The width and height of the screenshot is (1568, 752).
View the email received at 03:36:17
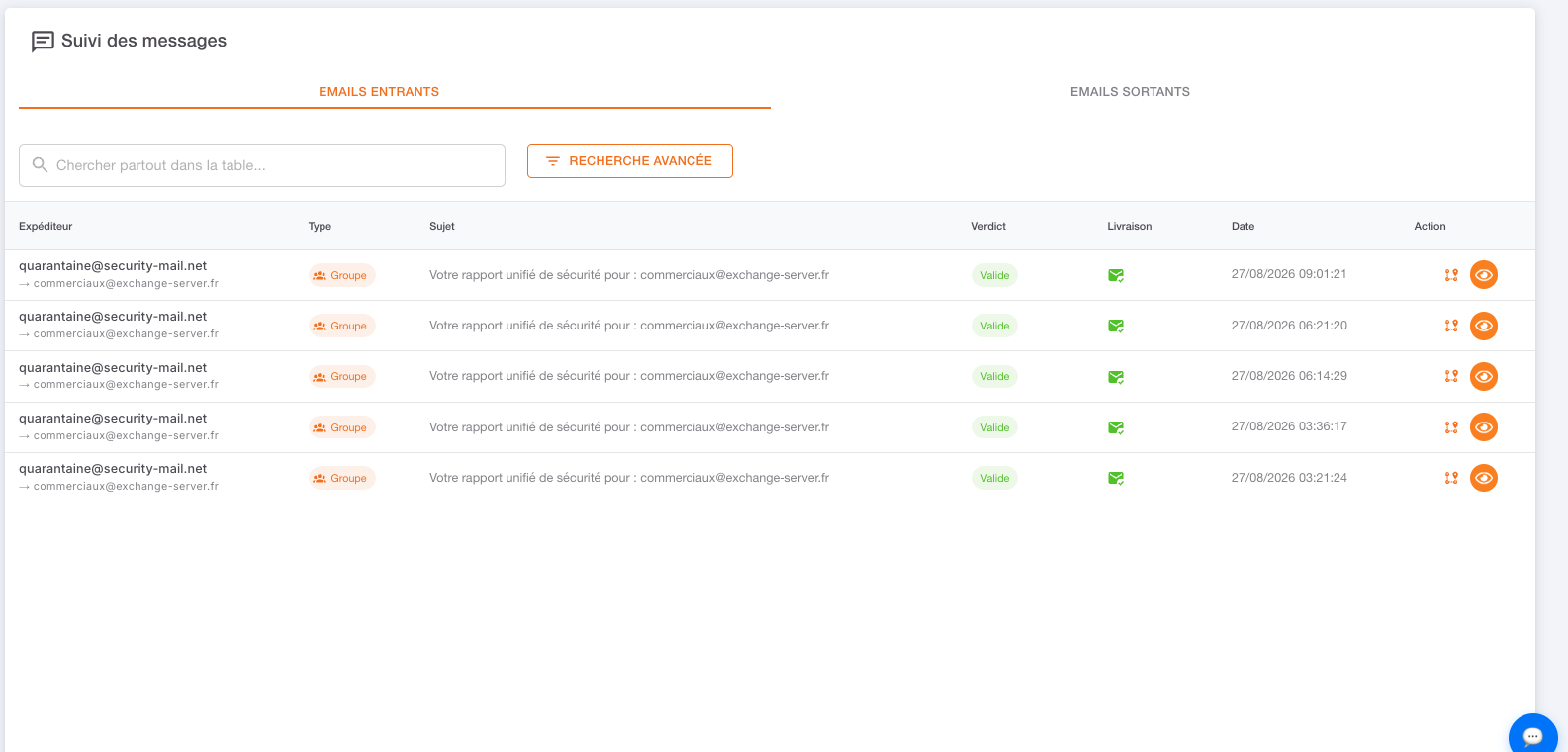pos(1484,427)
